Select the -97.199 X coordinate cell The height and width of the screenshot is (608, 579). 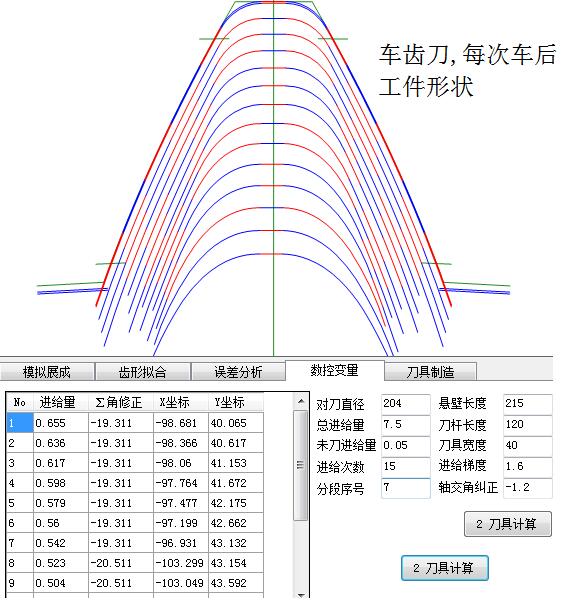(x=181, y=523)
